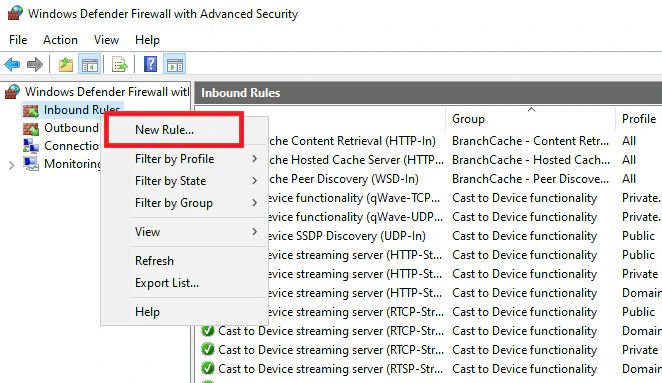Click the Connection Security Rules icon
The image size is (662, 383).
point(31,146)
